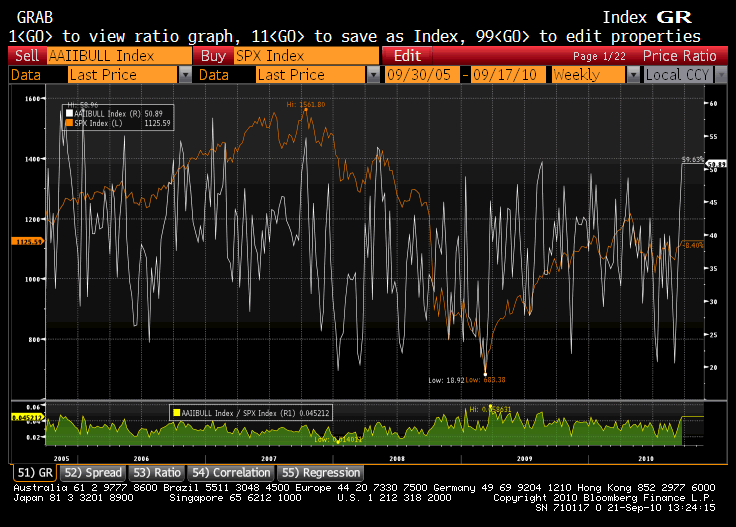
Task: Open the 55) Regression tab
Action: click(321, 473)
